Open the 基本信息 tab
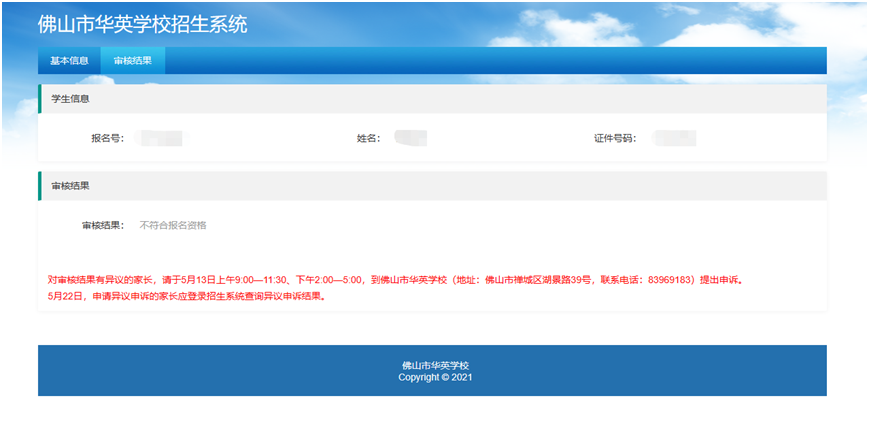The image size is (869, 443). [x=69, y=60]
